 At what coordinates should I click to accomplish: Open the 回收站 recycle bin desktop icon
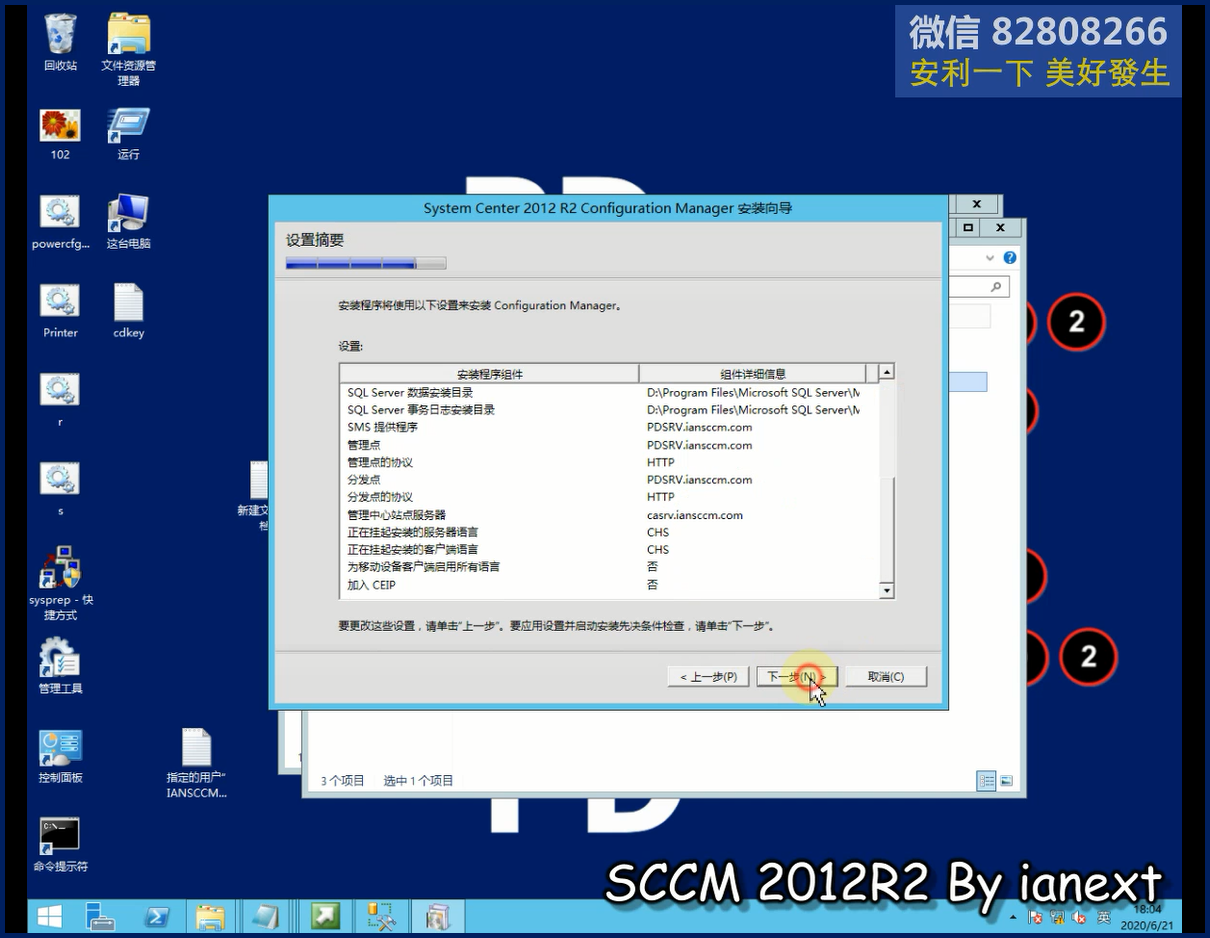coord(60,42)
